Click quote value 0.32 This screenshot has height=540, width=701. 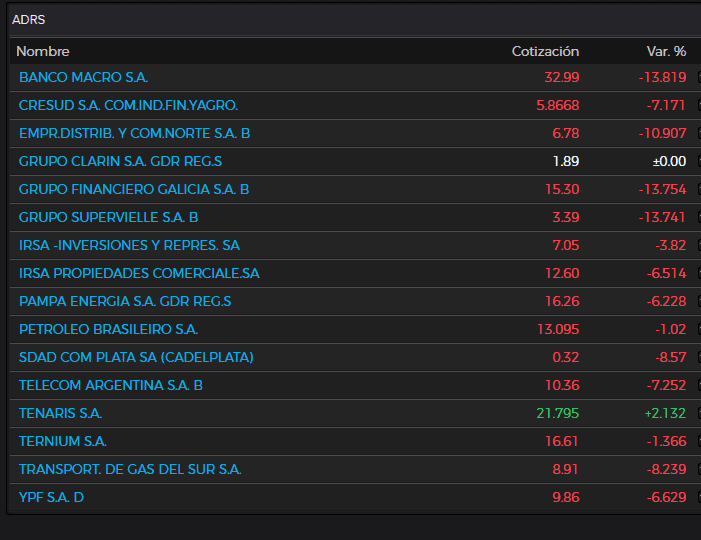click(566, 357)
